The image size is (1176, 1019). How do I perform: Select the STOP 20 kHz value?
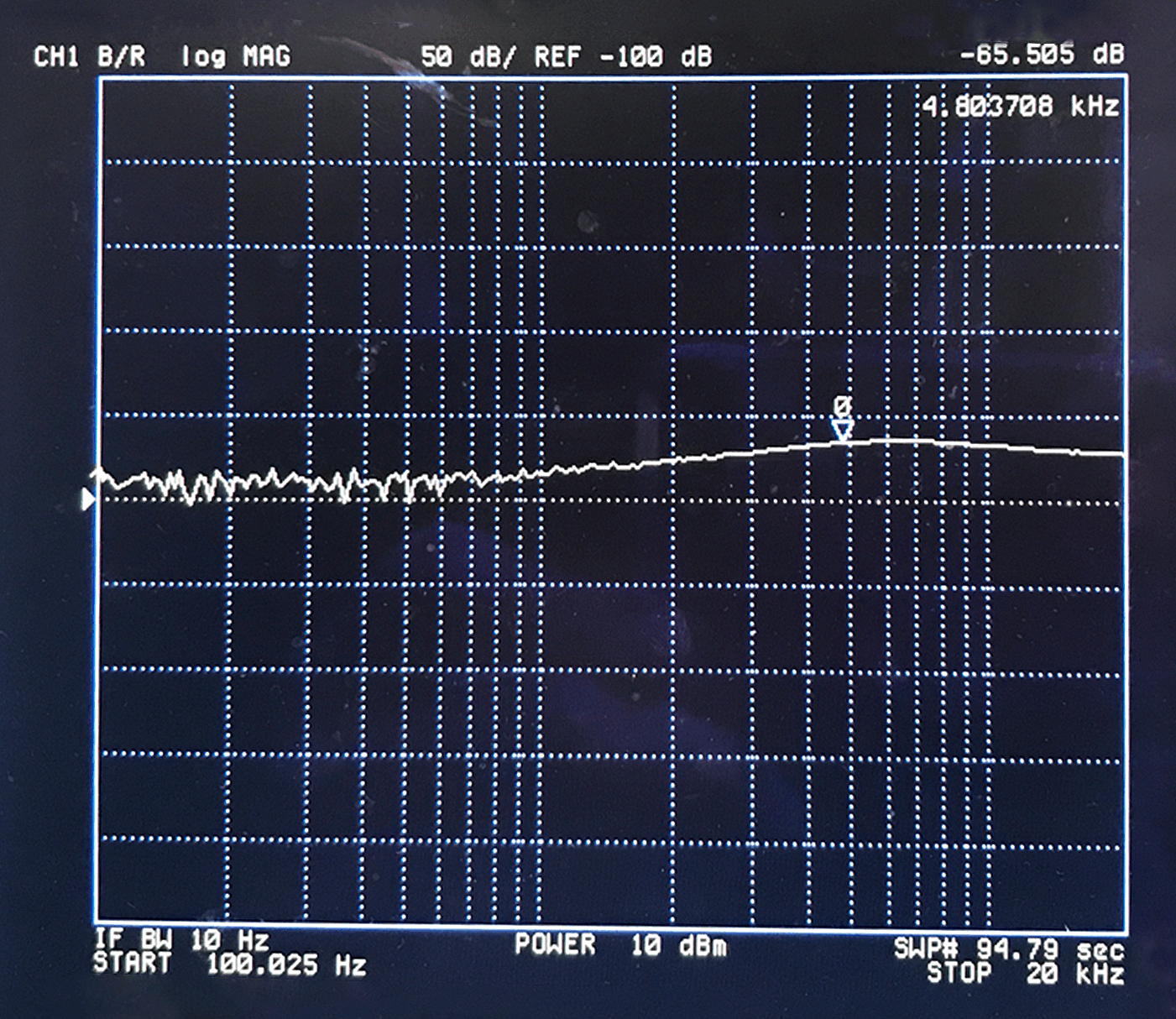1025,973
